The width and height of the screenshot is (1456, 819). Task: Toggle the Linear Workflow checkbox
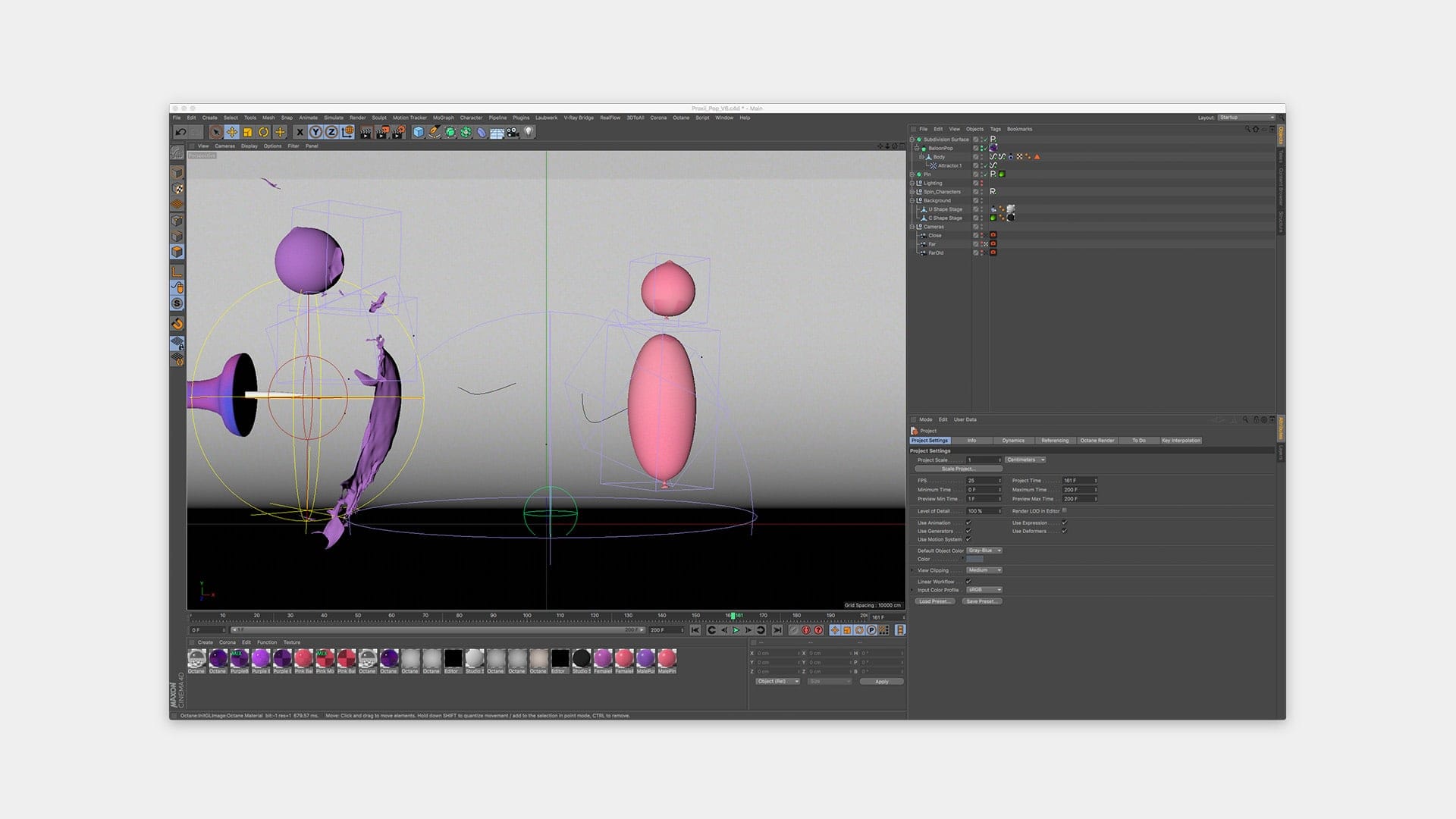click(x=968, y=582)
